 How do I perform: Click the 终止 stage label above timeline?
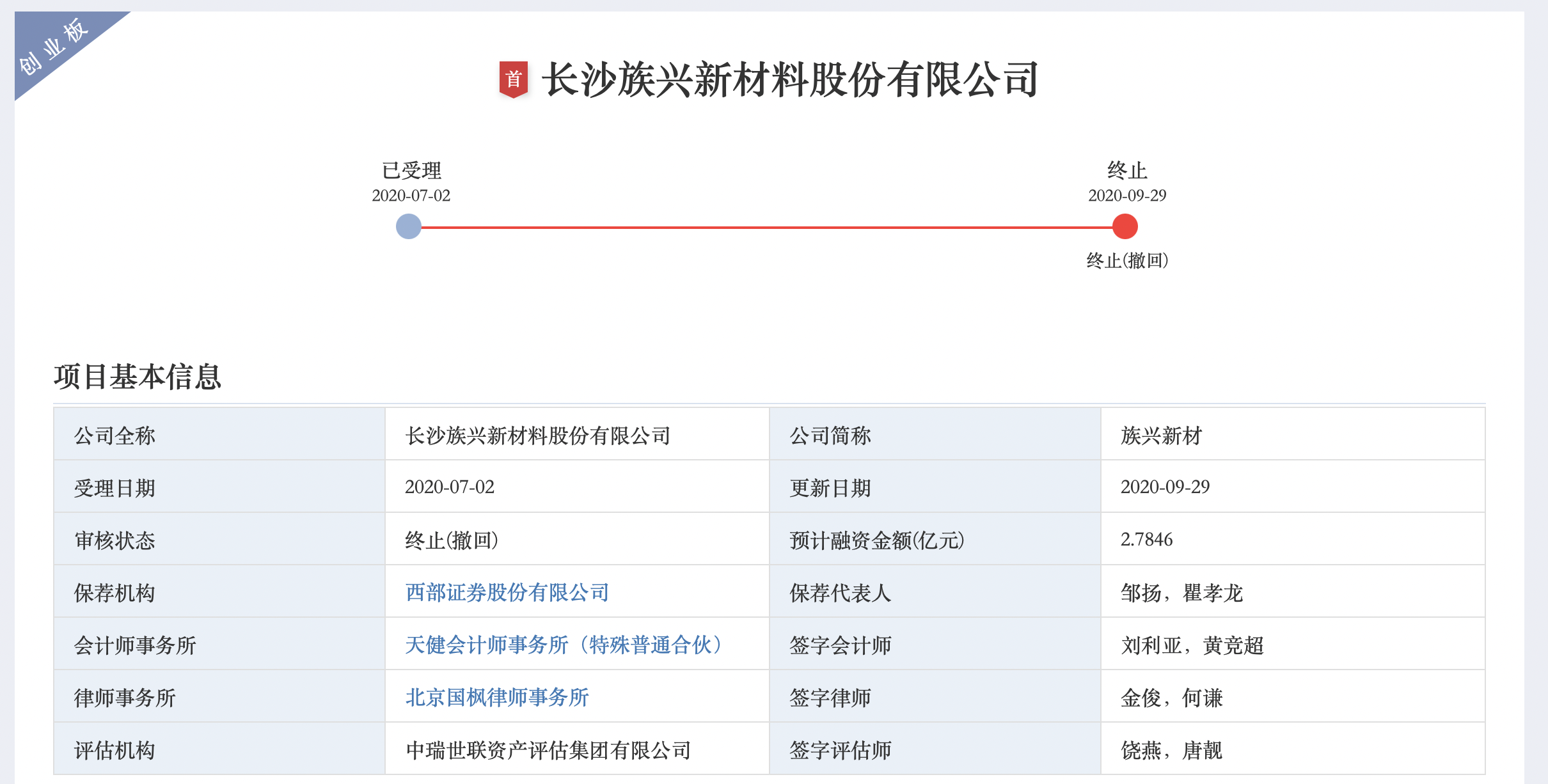pyautogui.click(x=1127, y=170)
